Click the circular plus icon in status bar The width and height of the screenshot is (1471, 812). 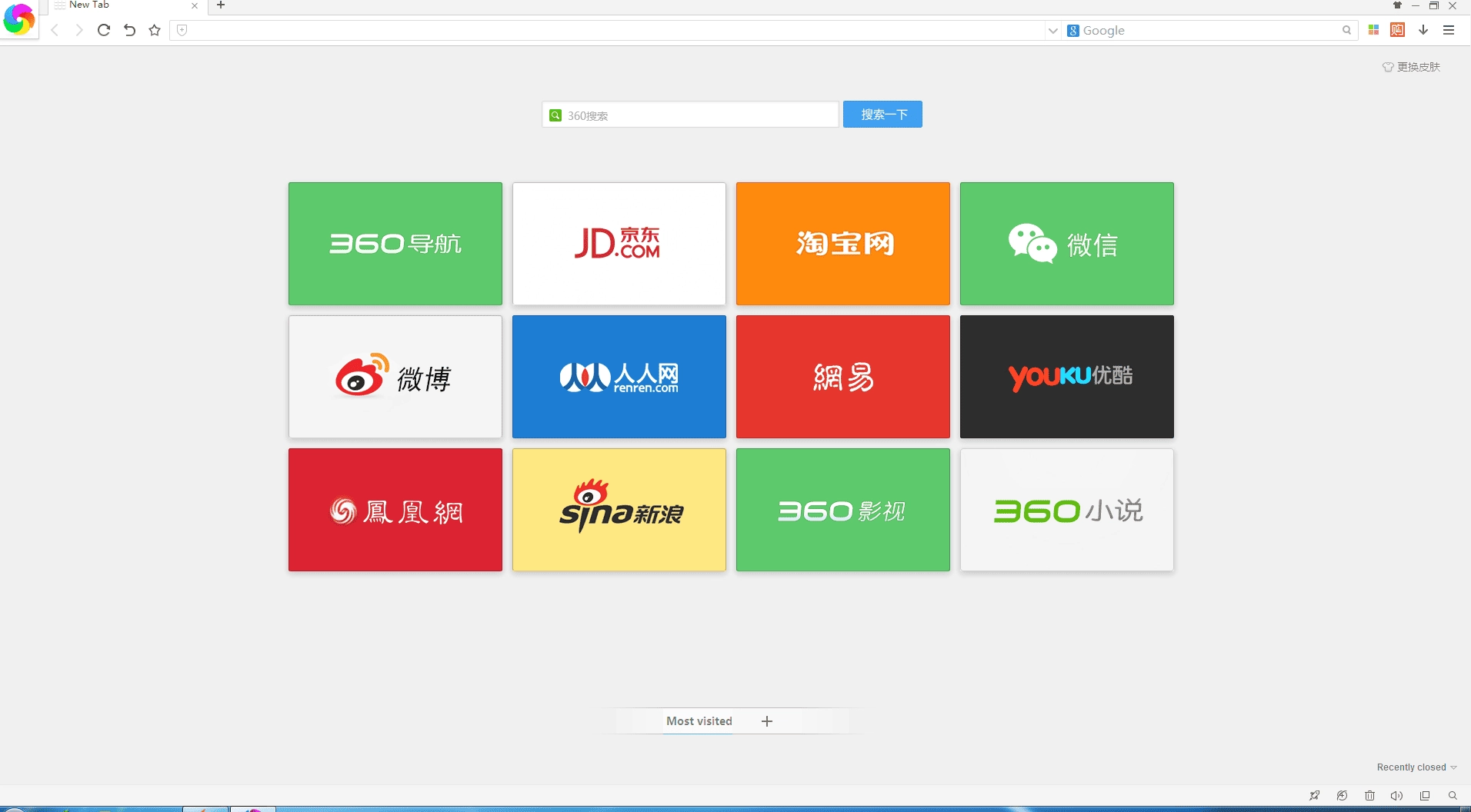click(1342, 796)
